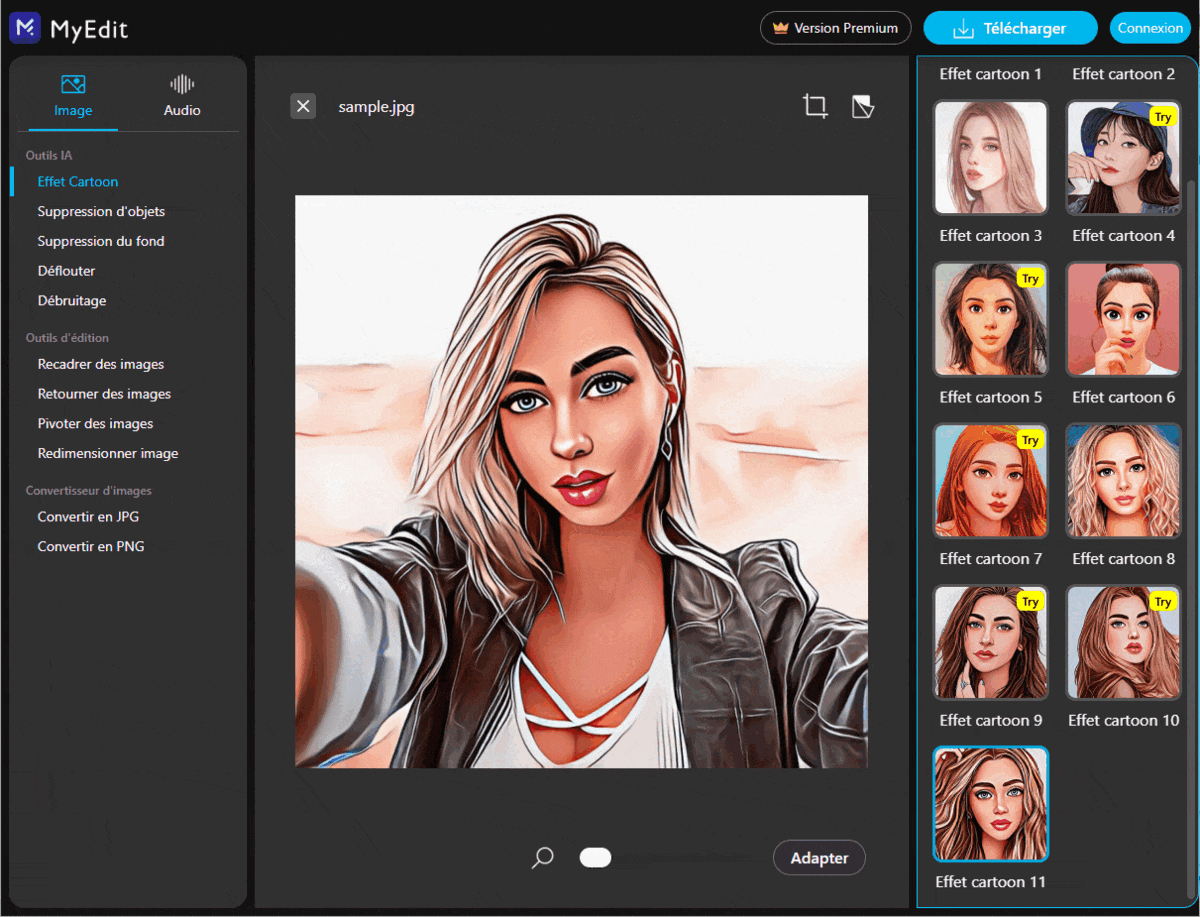Adjust the zoom slider handle
The image size is (1200, 917).
(595, 857)
